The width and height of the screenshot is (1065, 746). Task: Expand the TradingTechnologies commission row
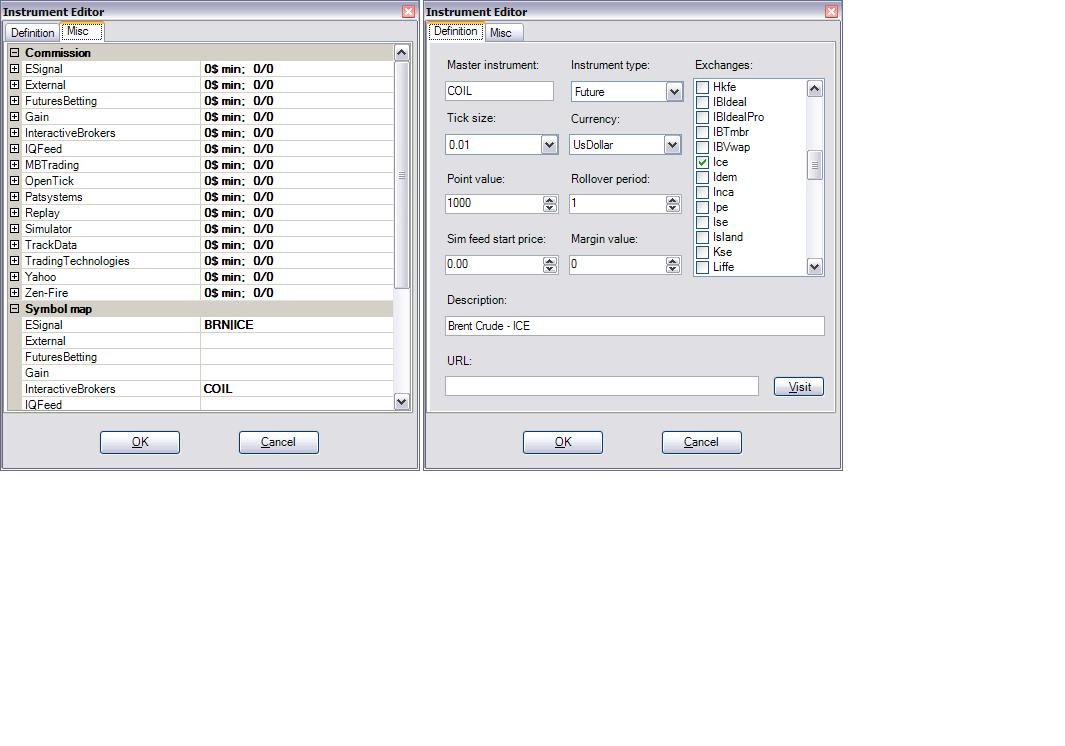click(x=14, y=260)
